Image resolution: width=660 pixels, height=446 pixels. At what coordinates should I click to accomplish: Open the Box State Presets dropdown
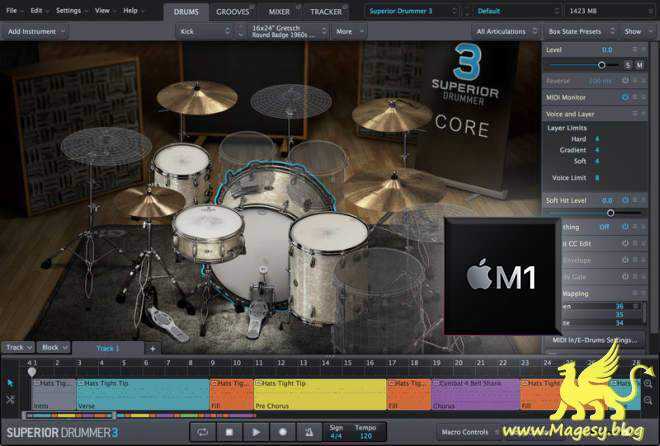(x=579, y=32)
